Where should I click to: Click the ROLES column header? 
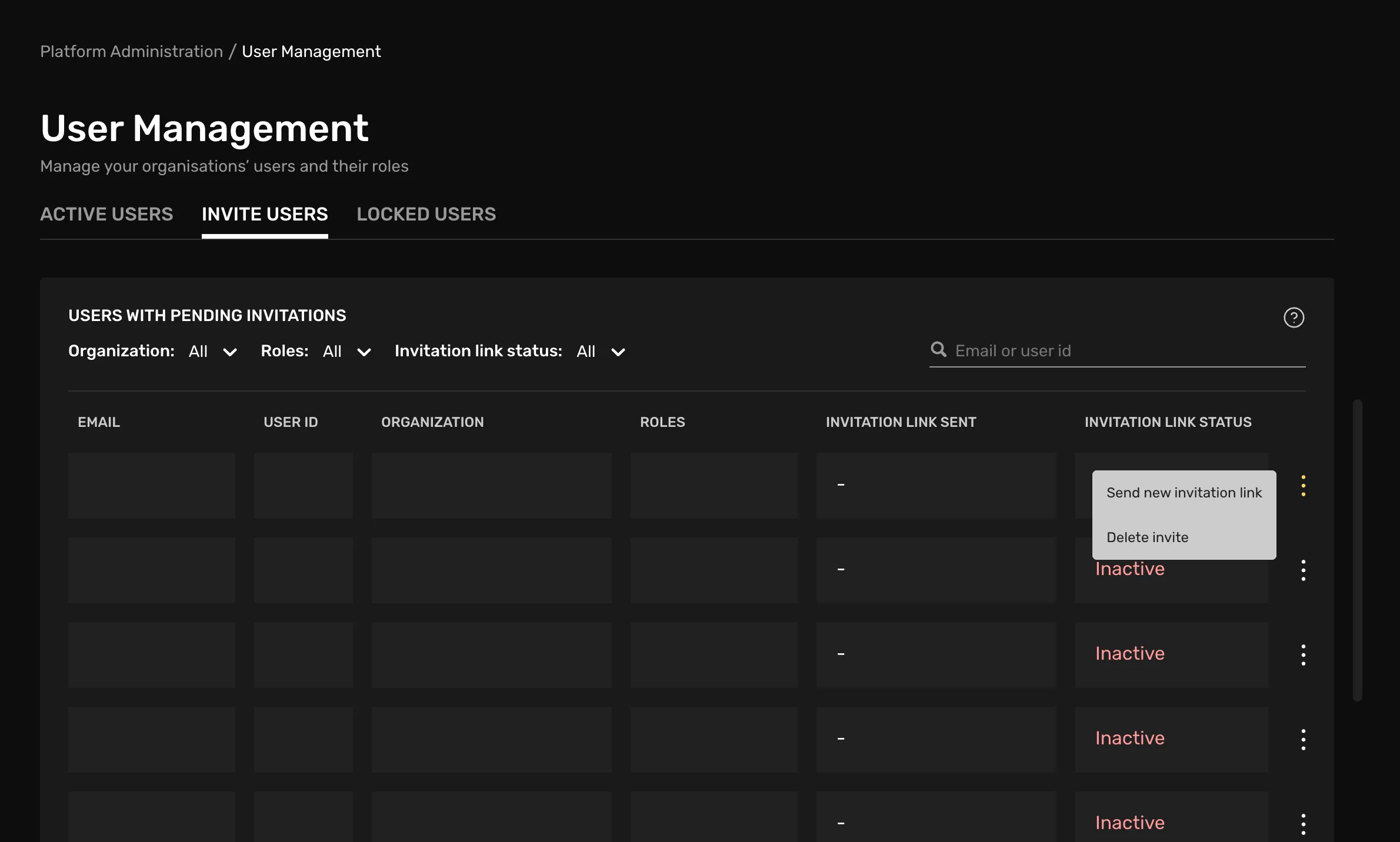click(662, 422)
